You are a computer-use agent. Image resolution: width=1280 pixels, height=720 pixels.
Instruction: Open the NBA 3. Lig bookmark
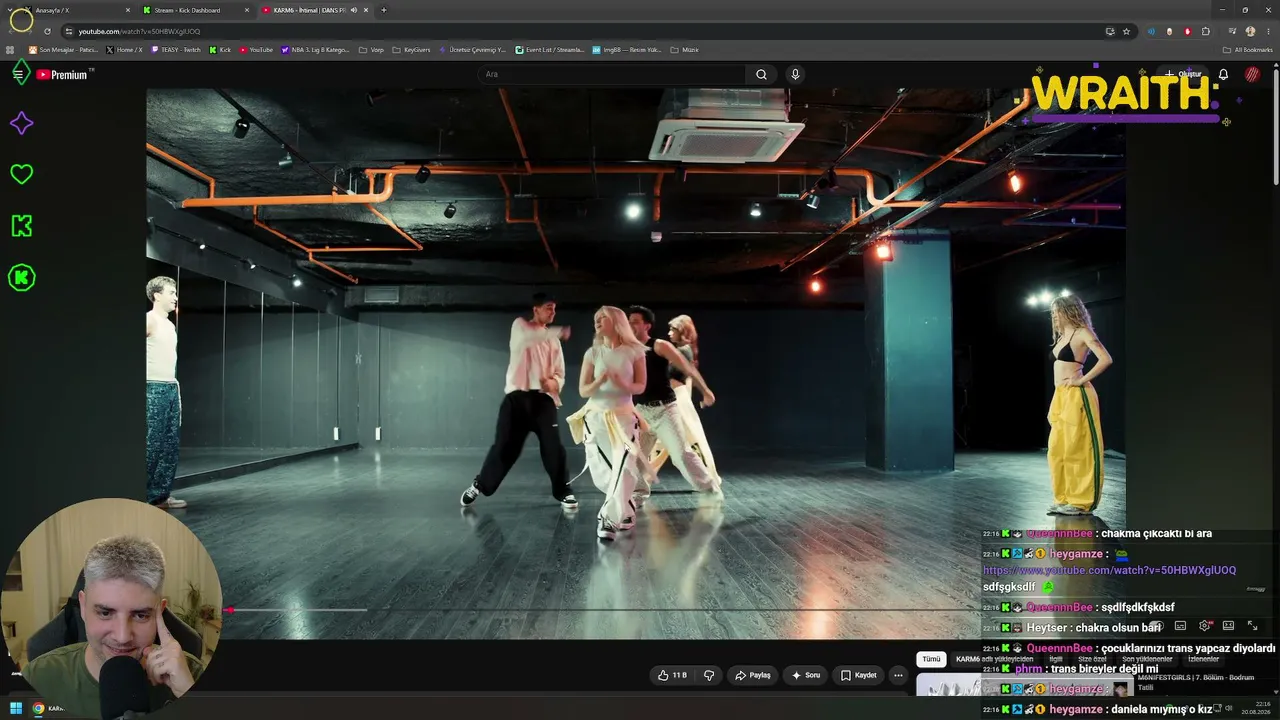click(316, 49)
